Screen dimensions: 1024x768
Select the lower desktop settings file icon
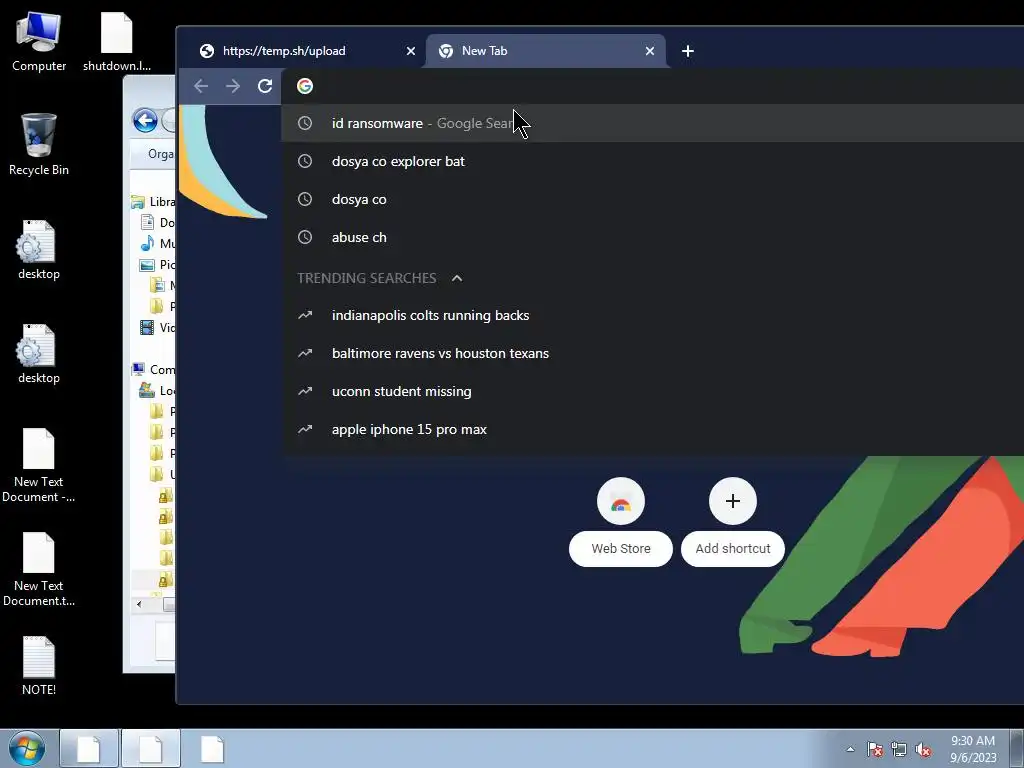coord(39,354)
